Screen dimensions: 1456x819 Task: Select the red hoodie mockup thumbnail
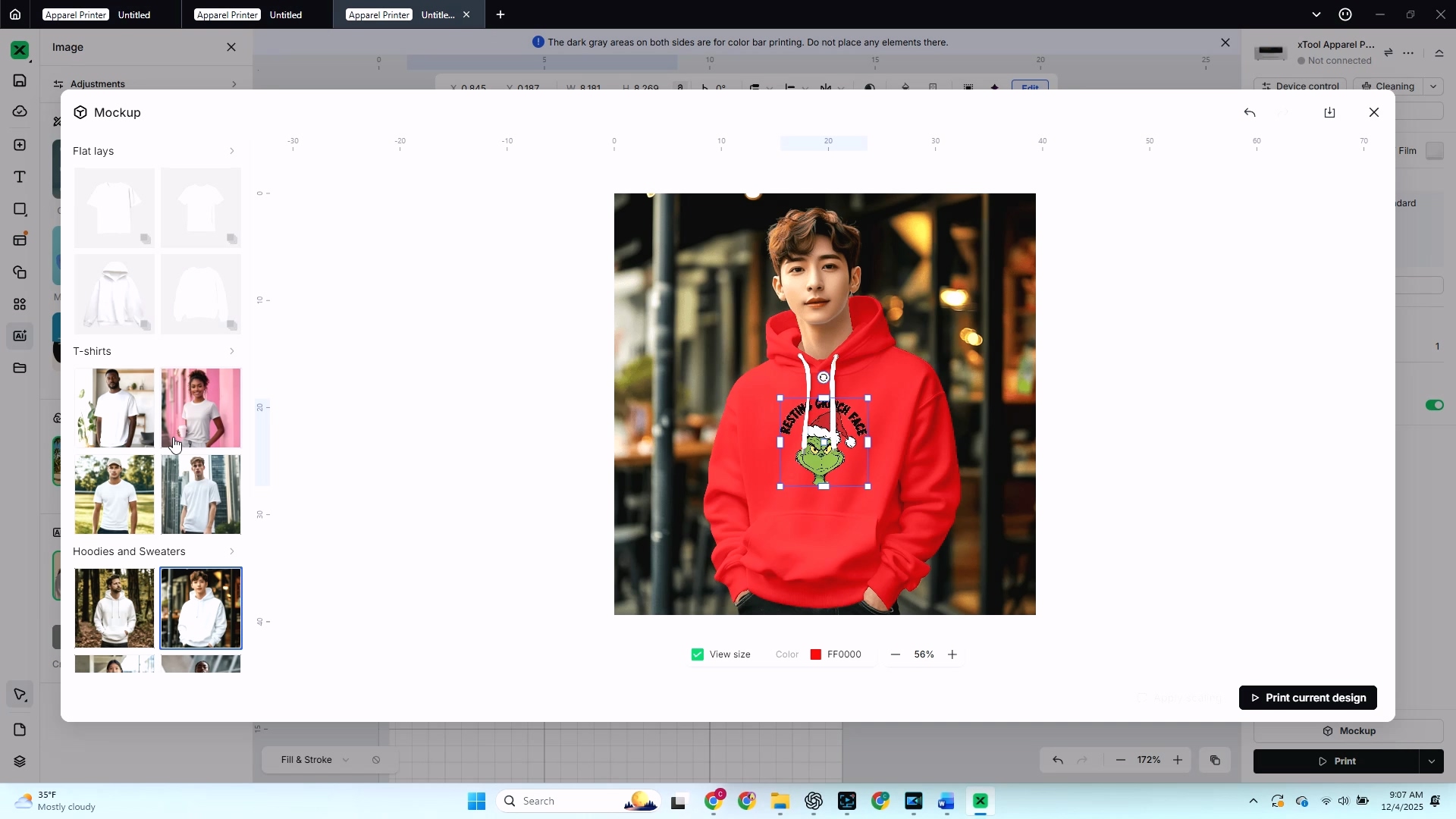tap(200, 607)
